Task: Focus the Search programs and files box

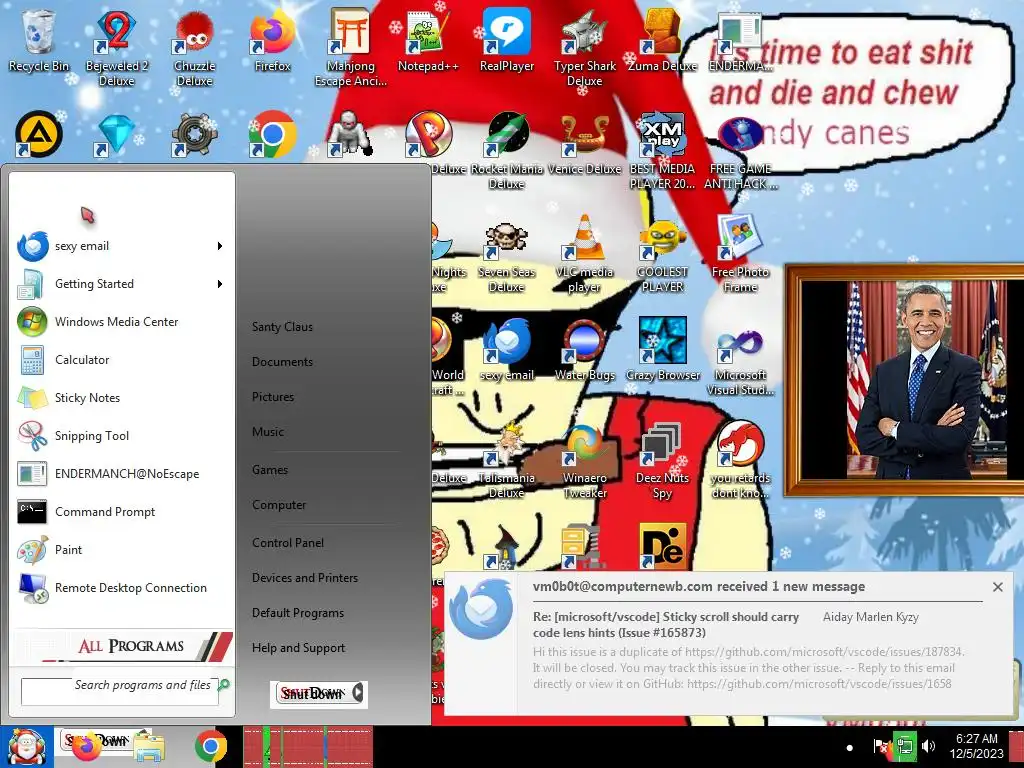Action: 120,691
